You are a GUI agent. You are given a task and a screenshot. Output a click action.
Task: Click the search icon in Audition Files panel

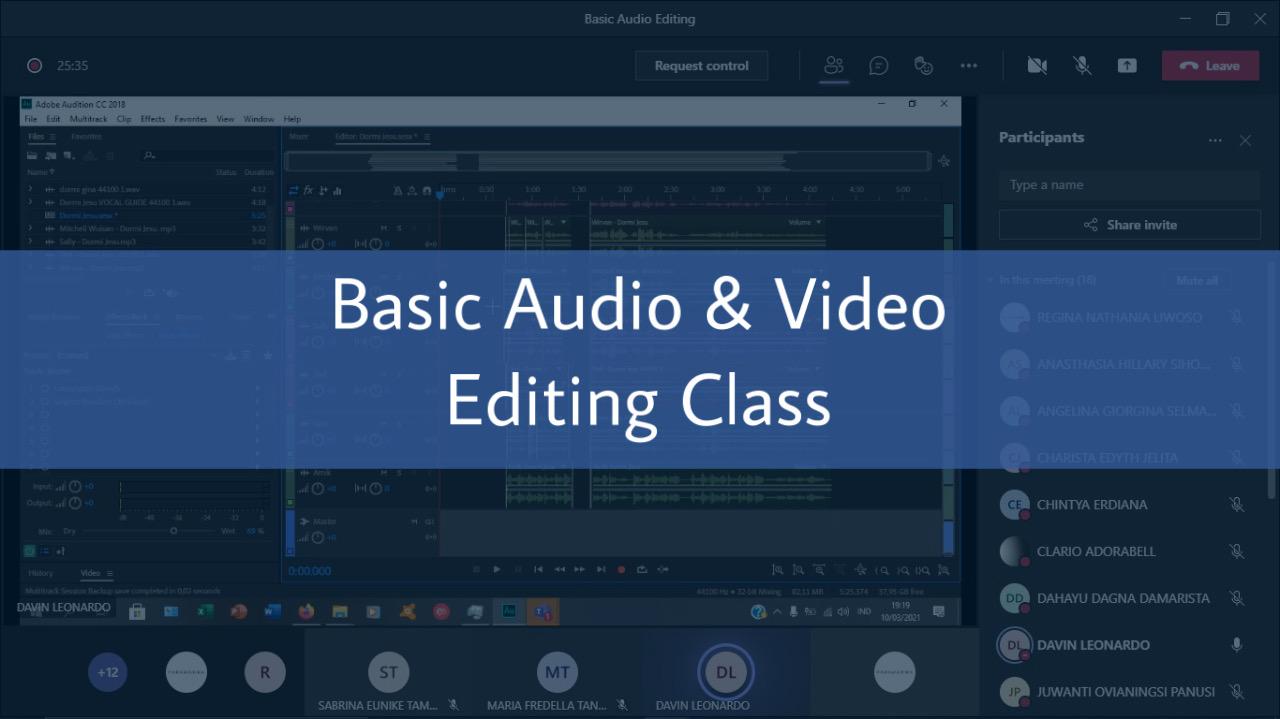[149, 156]
